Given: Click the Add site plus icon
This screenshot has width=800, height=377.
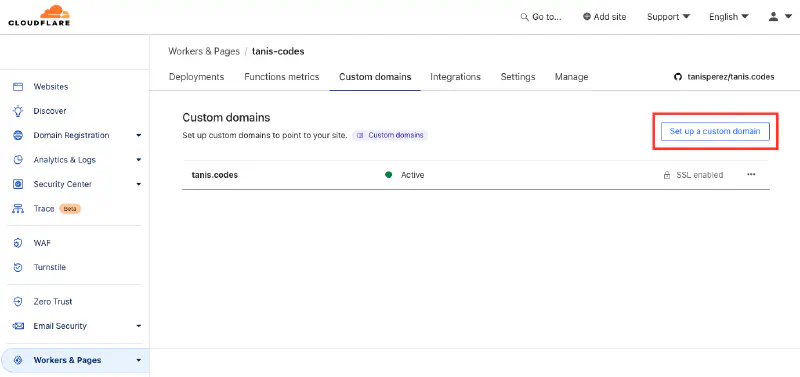Looking at the screenshot, I should [x=587, y=17].
